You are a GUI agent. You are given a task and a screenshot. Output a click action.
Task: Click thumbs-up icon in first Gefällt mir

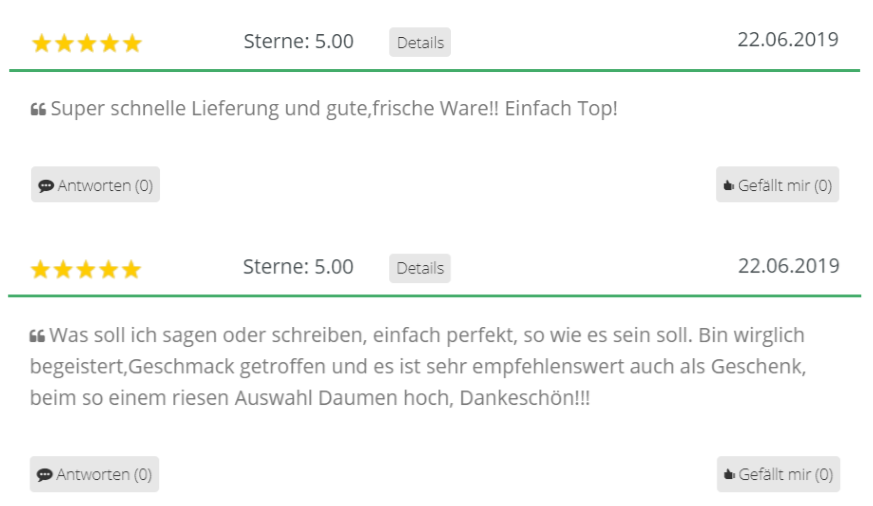coord(729,185)
